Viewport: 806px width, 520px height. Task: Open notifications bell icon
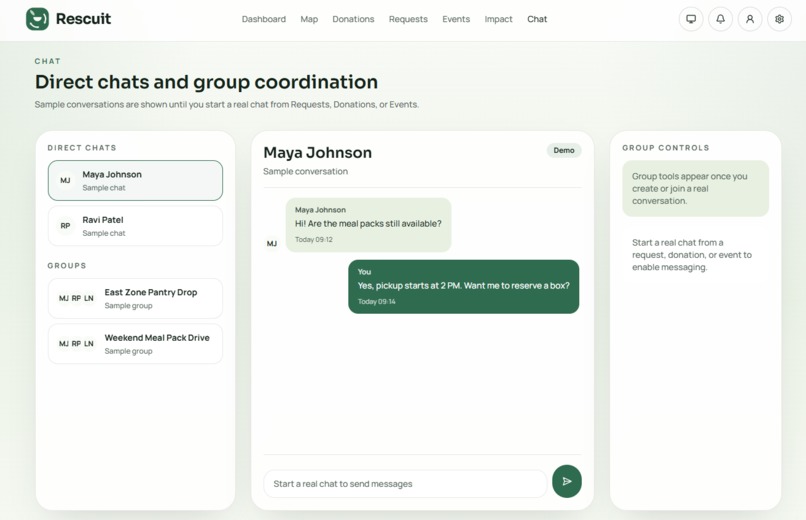coord(720,19)
